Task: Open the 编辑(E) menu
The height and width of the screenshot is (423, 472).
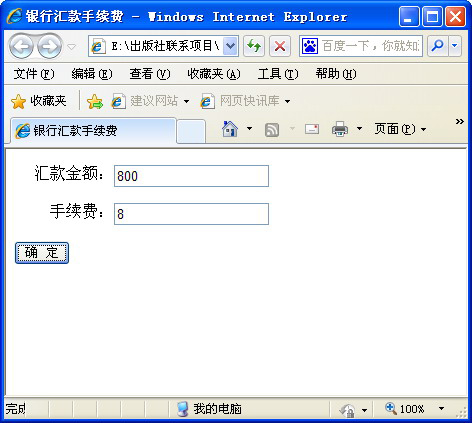Action: click(92, 74)
